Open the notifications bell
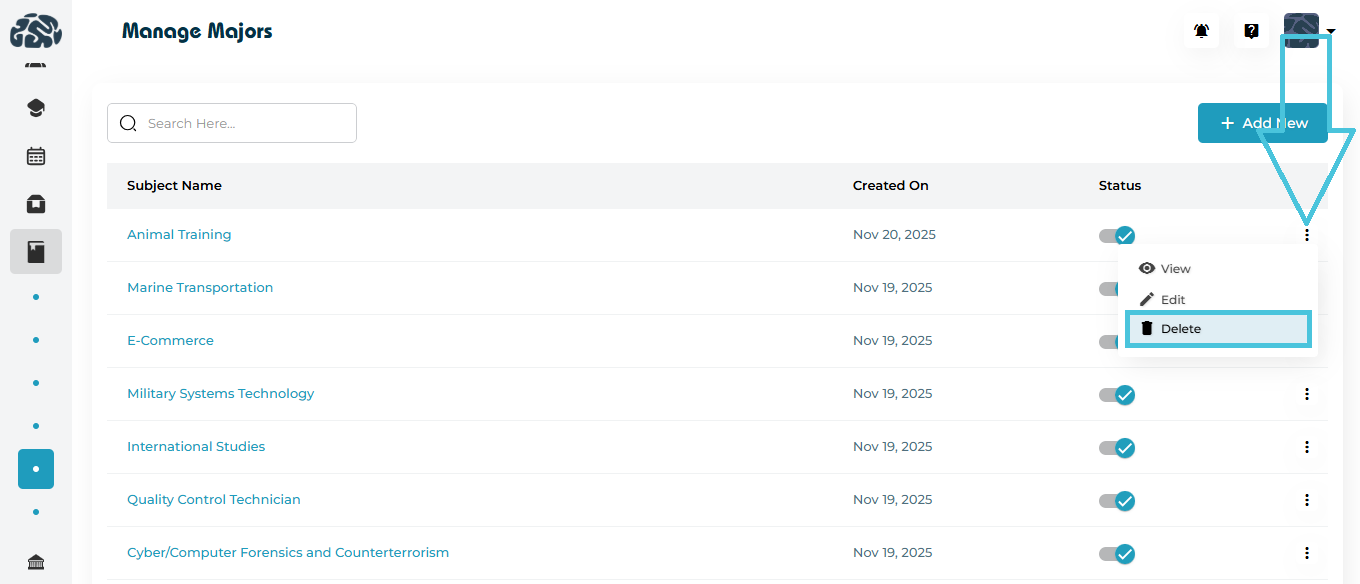Screen dimensions: 1360x584 point(1201,31)
